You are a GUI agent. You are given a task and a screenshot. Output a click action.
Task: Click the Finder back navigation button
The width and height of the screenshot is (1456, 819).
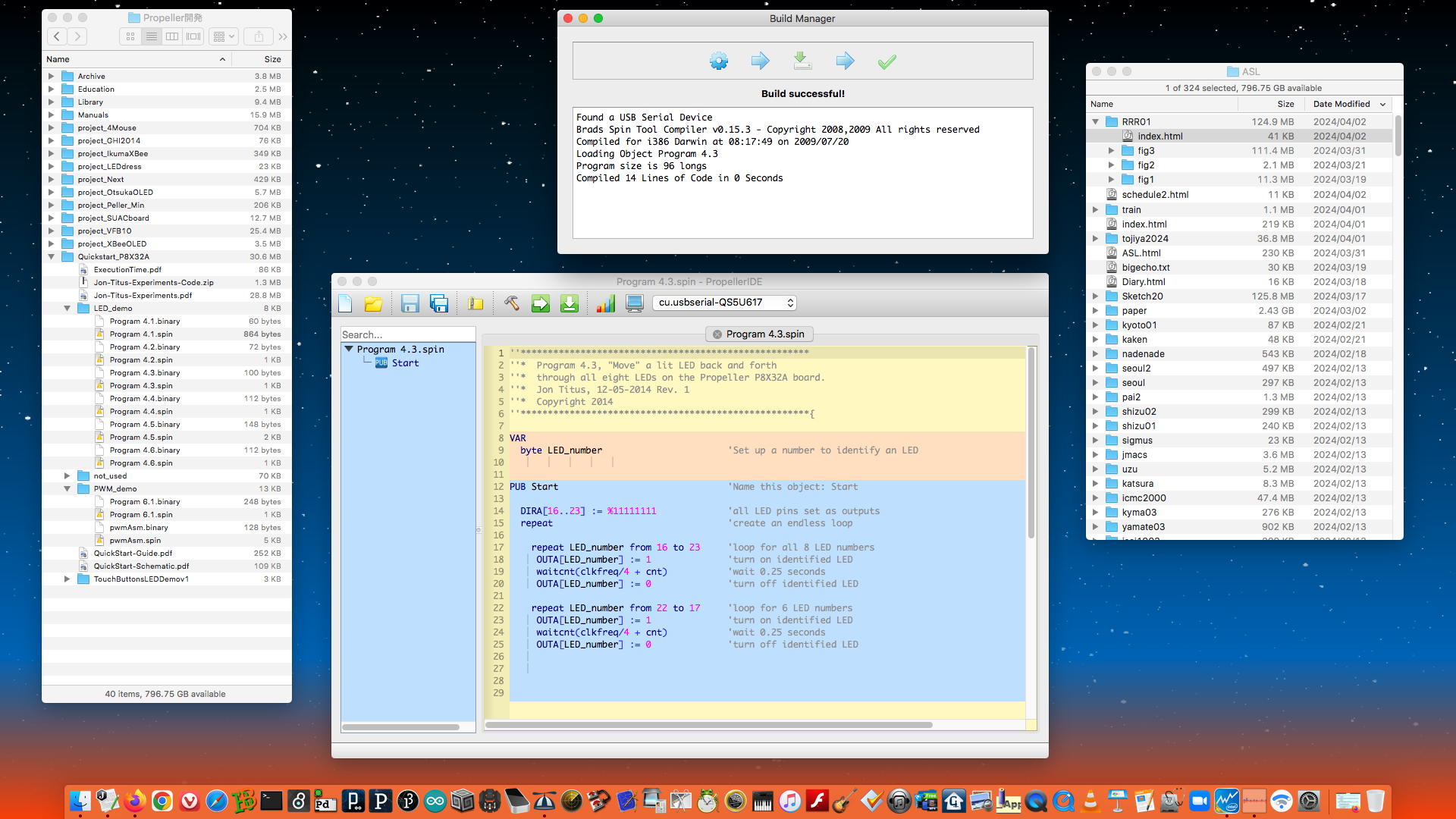click(57, 36)
